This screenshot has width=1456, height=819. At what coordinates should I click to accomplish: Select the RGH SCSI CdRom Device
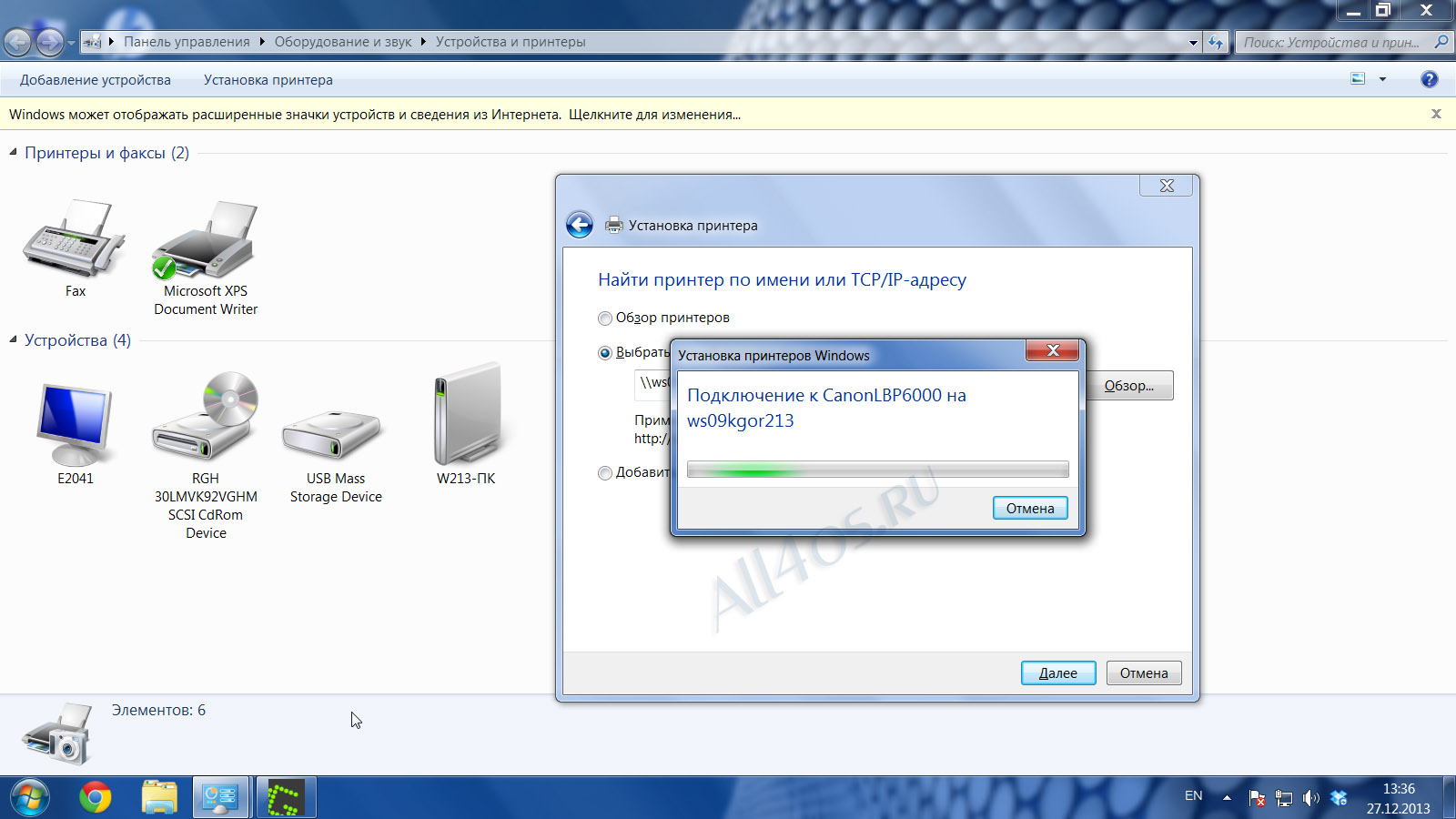tap(206, 415)
